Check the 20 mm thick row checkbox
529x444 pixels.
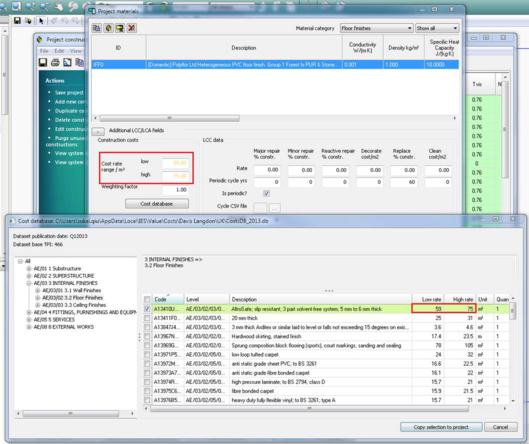[147, 318]
